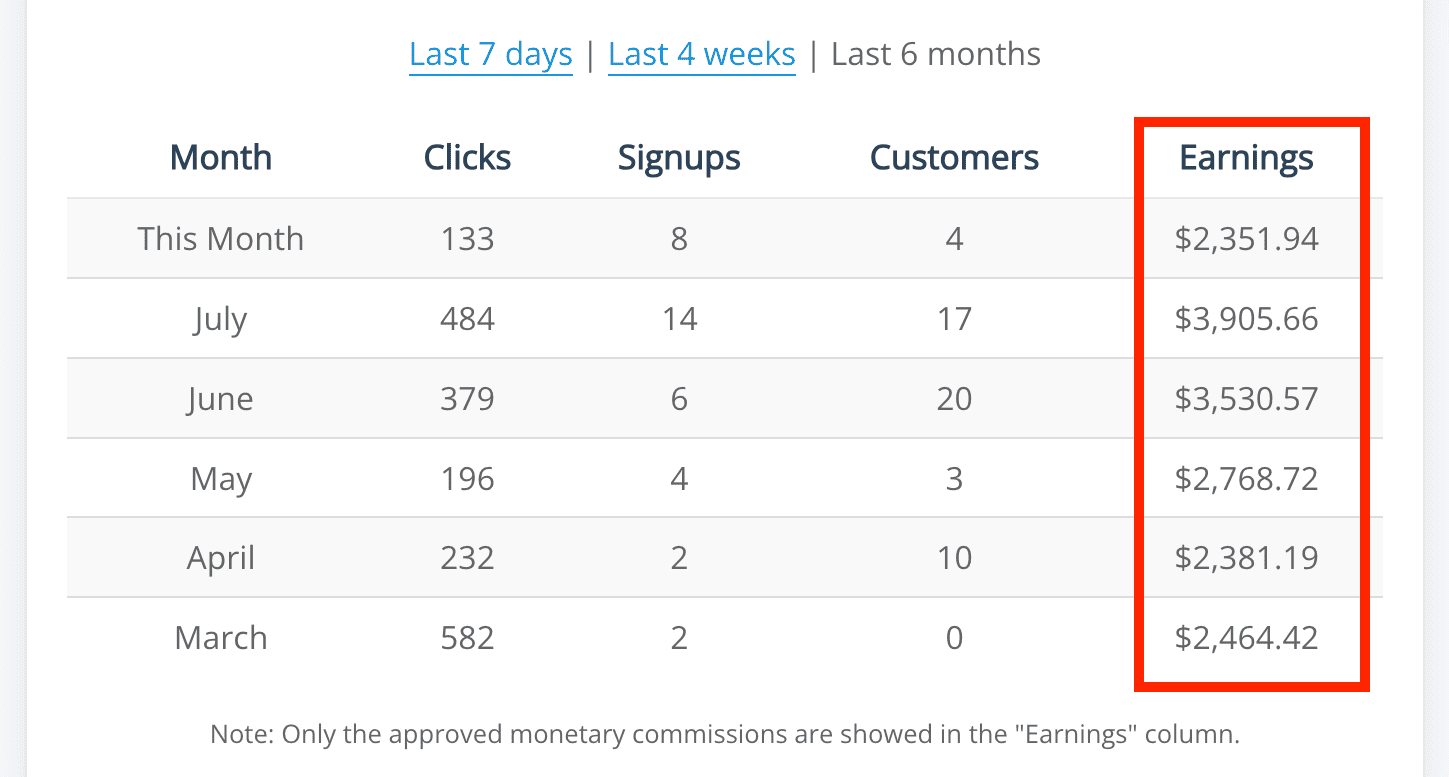Select the Last 6 months filter
1449x777 pixels.
click(x=935, y=54)
